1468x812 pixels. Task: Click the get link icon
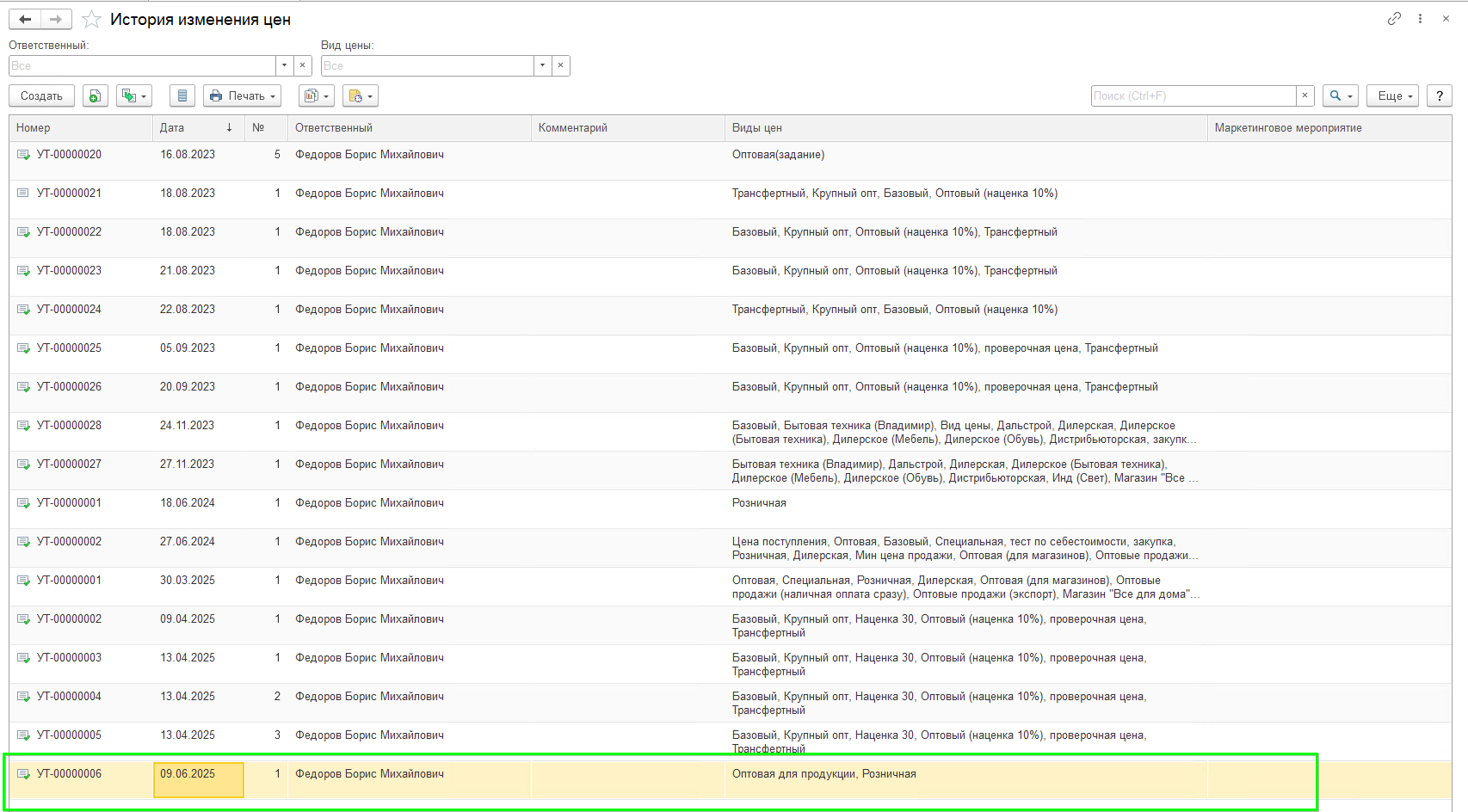1394,19
